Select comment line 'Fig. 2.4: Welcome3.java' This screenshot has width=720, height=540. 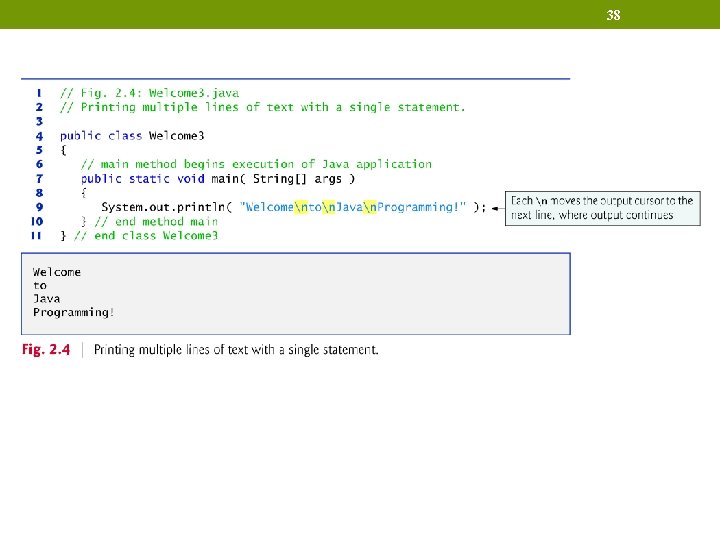[x=150, y=93]
